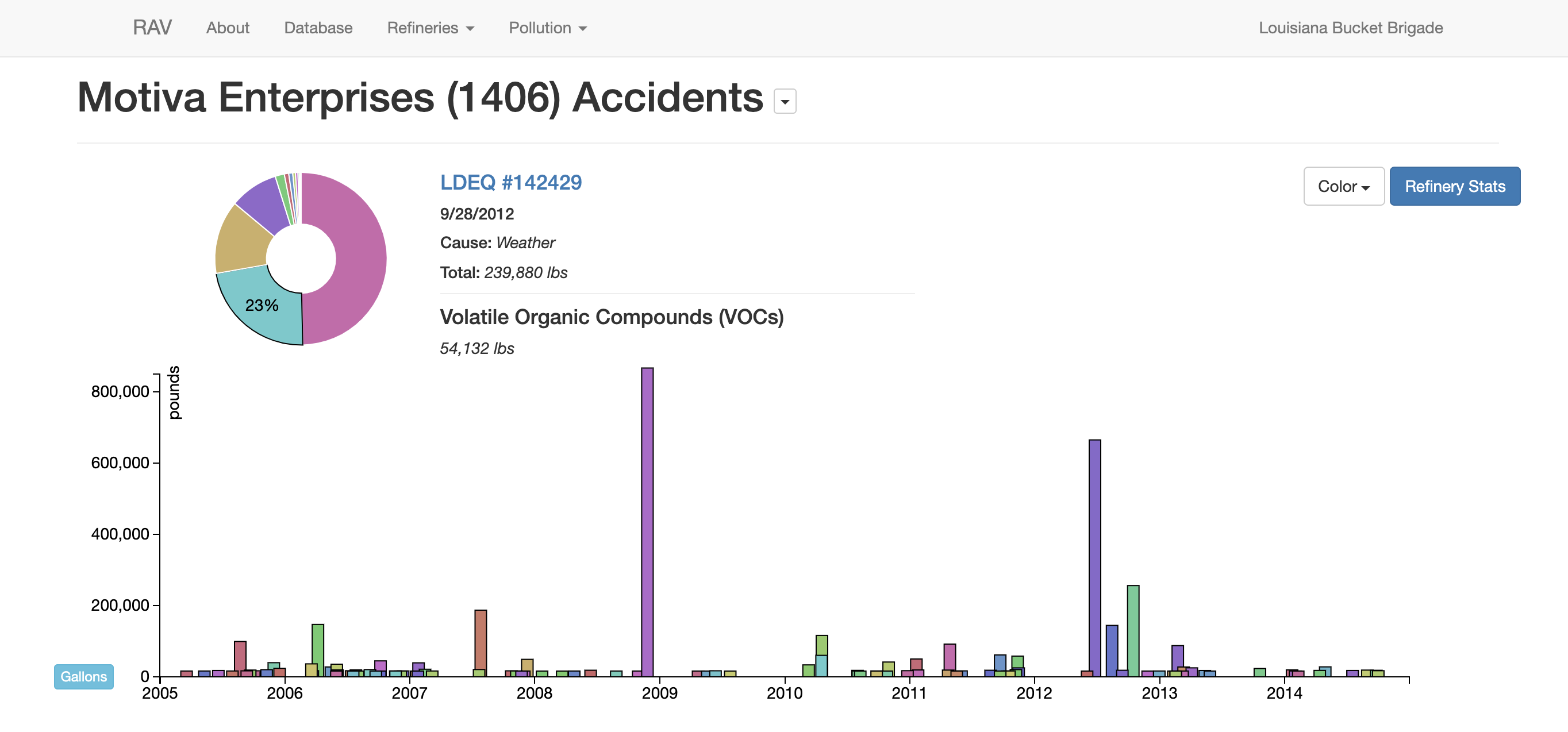Click the purple bar in early 2013
This screenshot has height=732, width=1568.
(x=1177, y=657)
